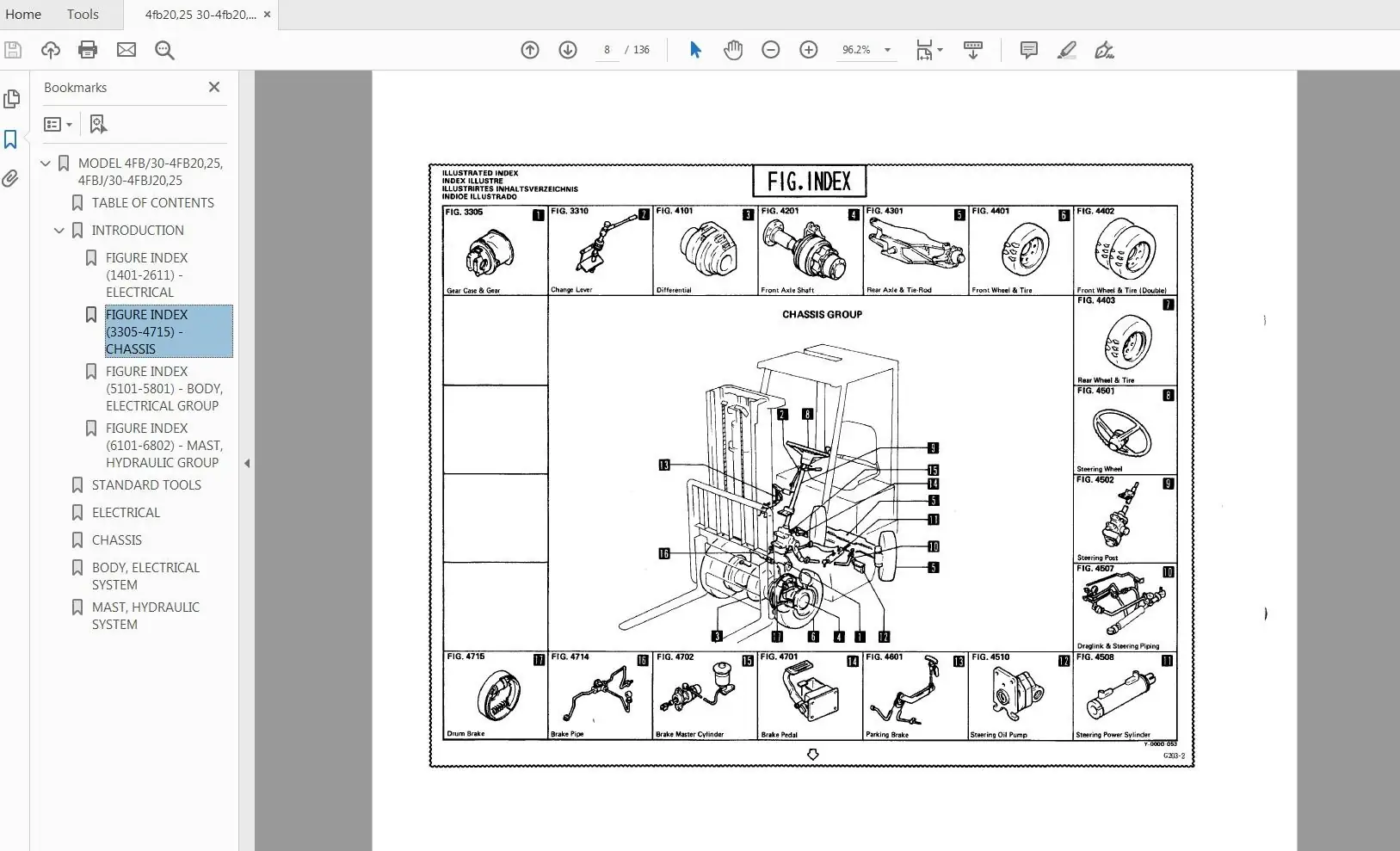Open the Find text magnifier tool
This screenshot has height=851, width=1400.
pyautogui.click(x=164, y=50)
